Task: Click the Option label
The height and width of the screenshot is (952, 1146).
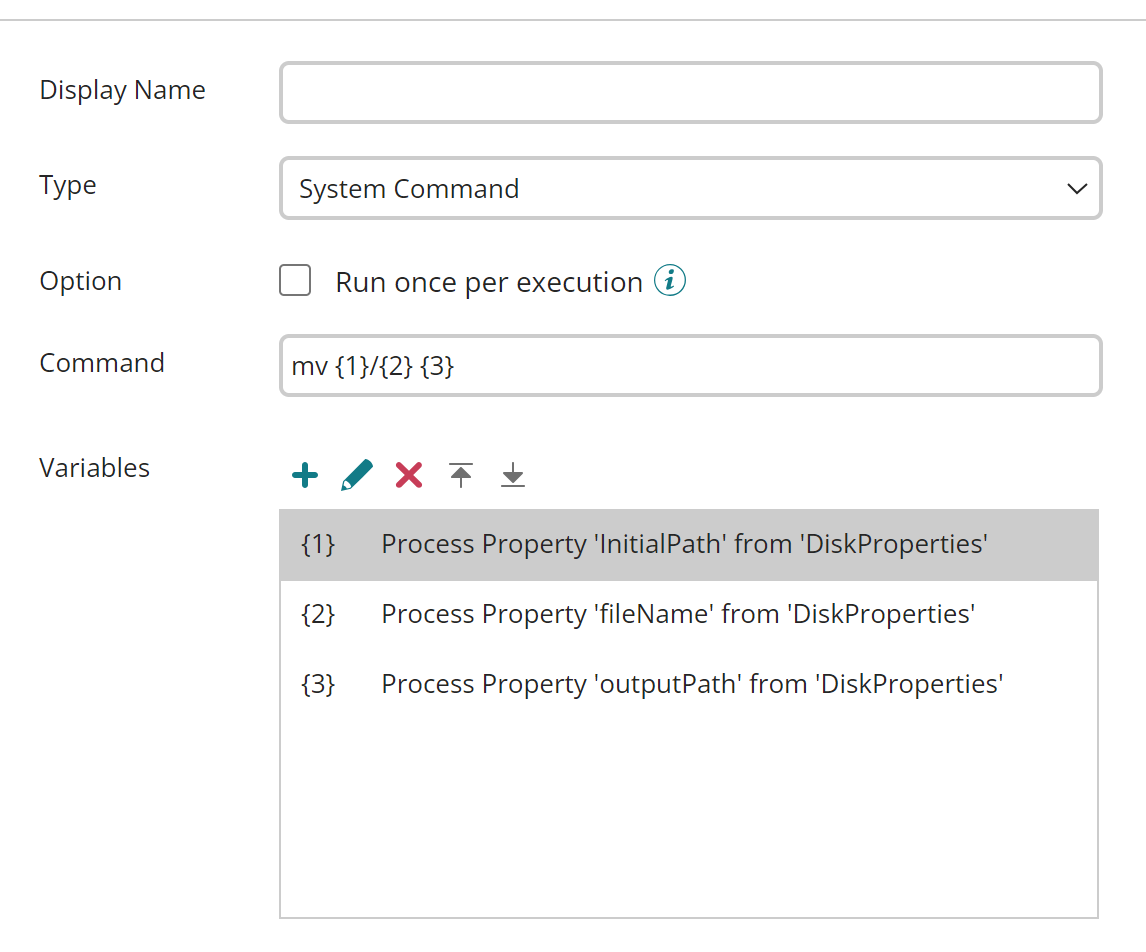Action: pos(80,281)
